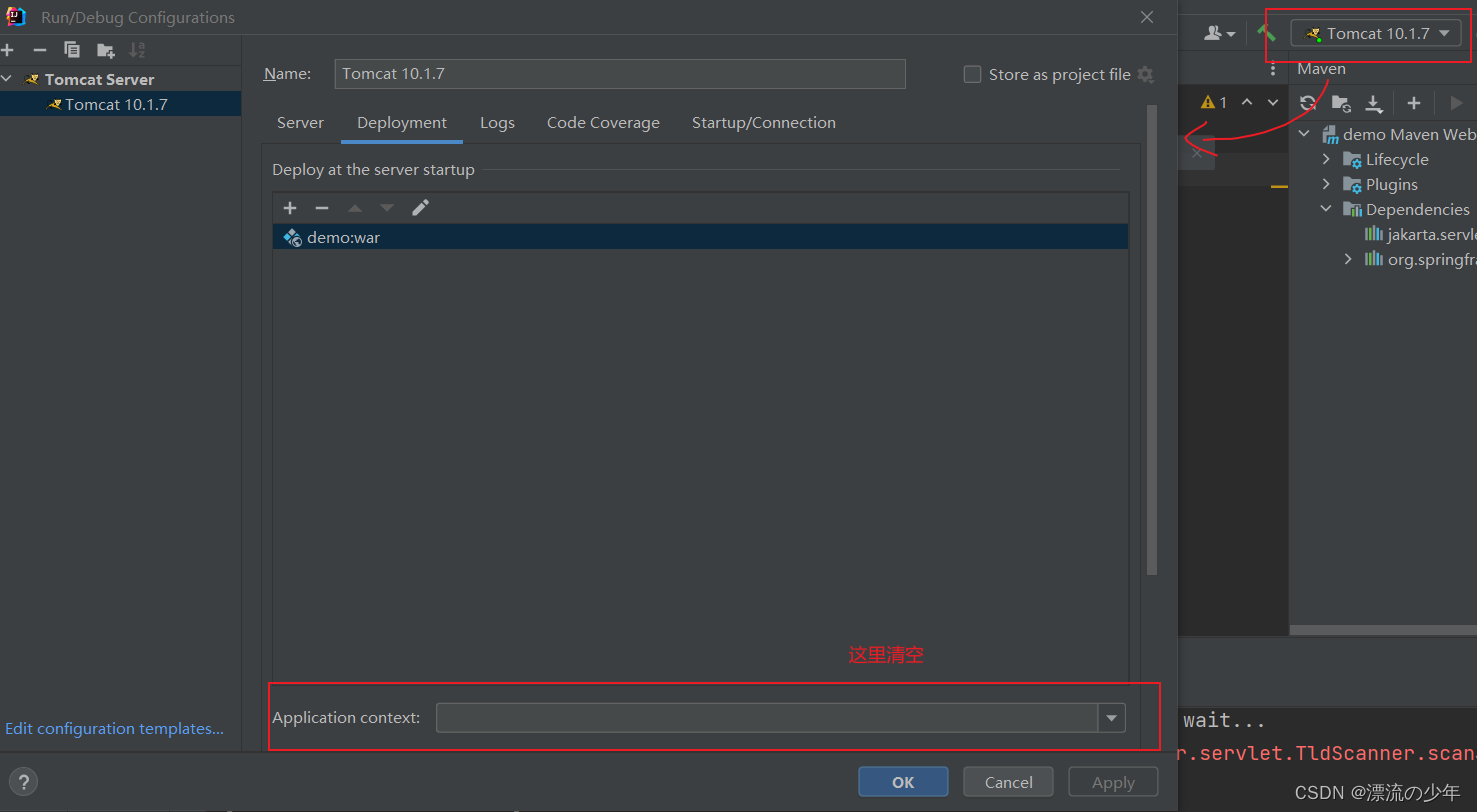Go to the next highlighted error arrow
This screenshot has height=812, width=1477.
(1273, 102)
